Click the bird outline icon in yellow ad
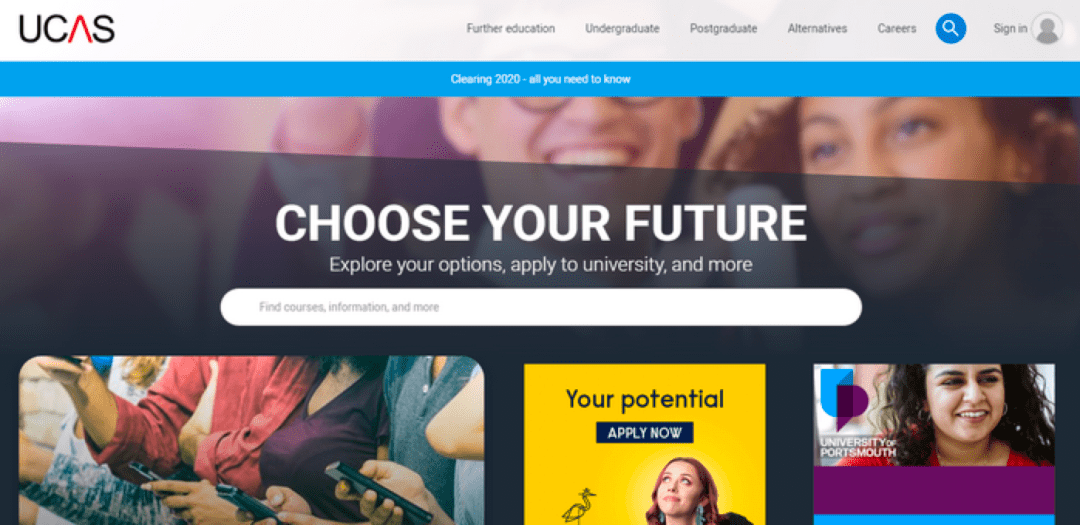This screenshot has width=1080, height=525. pyautogui.click(x=579, y=506)
